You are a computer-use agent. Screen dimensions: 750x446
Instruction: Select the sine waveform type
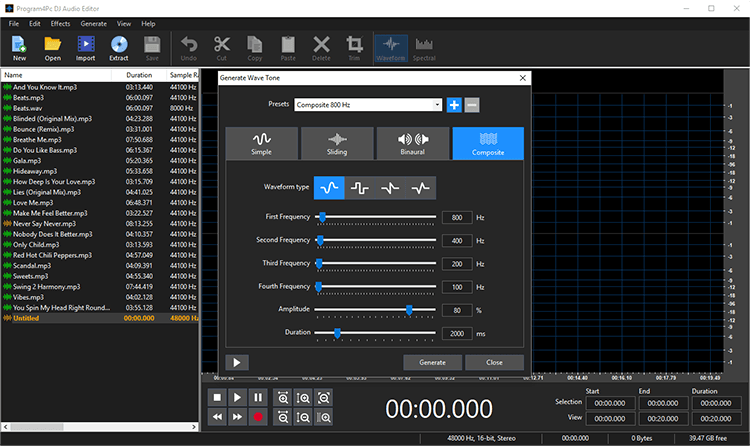click(x=329, y=186)
